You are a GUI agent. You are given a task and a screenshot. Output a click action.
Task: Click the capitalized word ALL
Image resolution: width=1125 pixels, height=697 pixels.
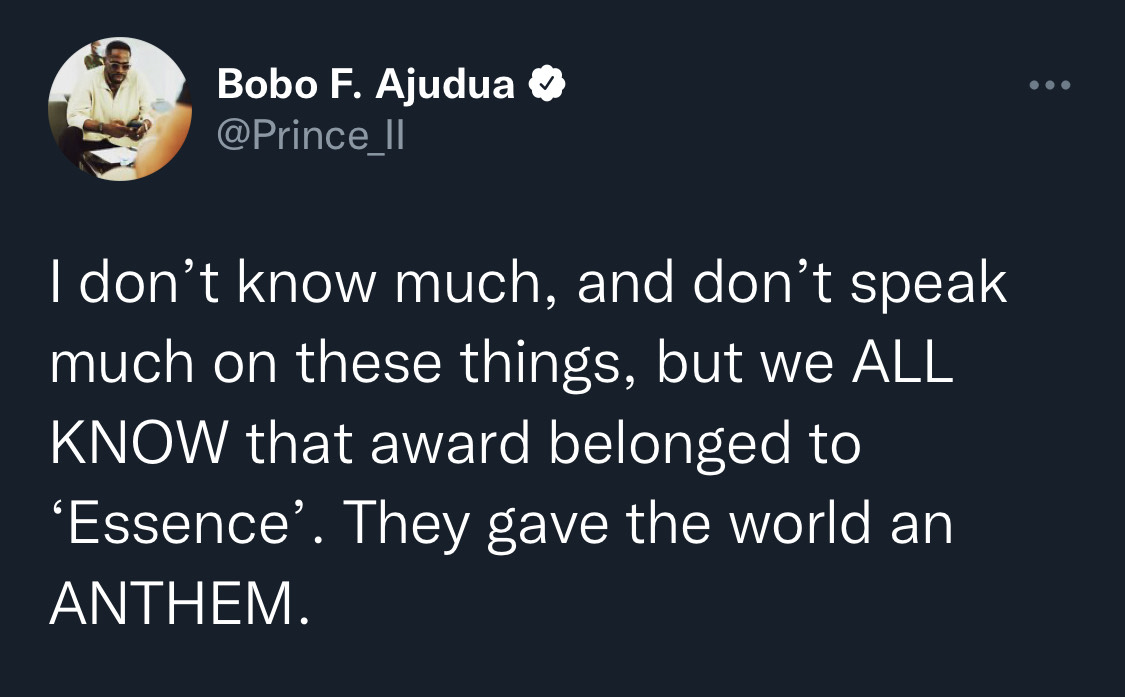902,365
